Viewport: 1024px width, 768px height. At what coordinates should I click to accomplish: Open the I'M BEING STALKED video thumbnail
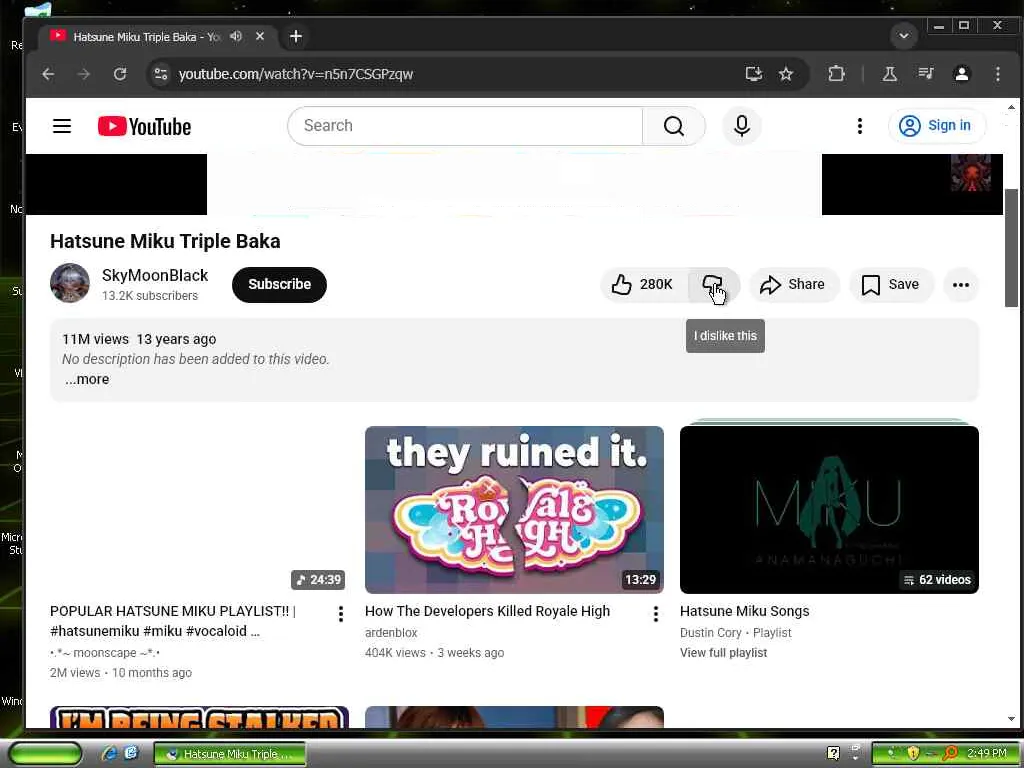click(199, 716)
